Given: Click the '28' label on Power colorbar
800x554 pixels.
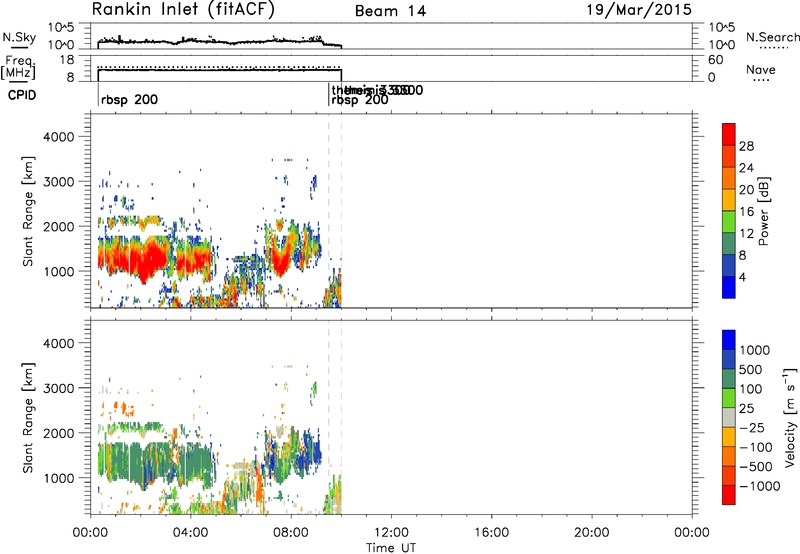Looking at the screenshot, I should [x=746, y=146].
